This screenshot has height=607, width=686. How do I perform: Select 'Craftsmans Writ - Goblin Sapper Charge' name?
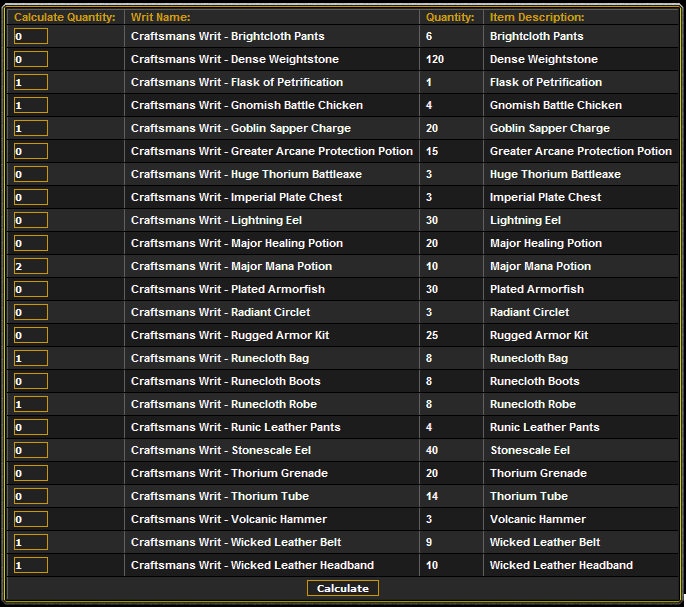click(x=241, y=128)
